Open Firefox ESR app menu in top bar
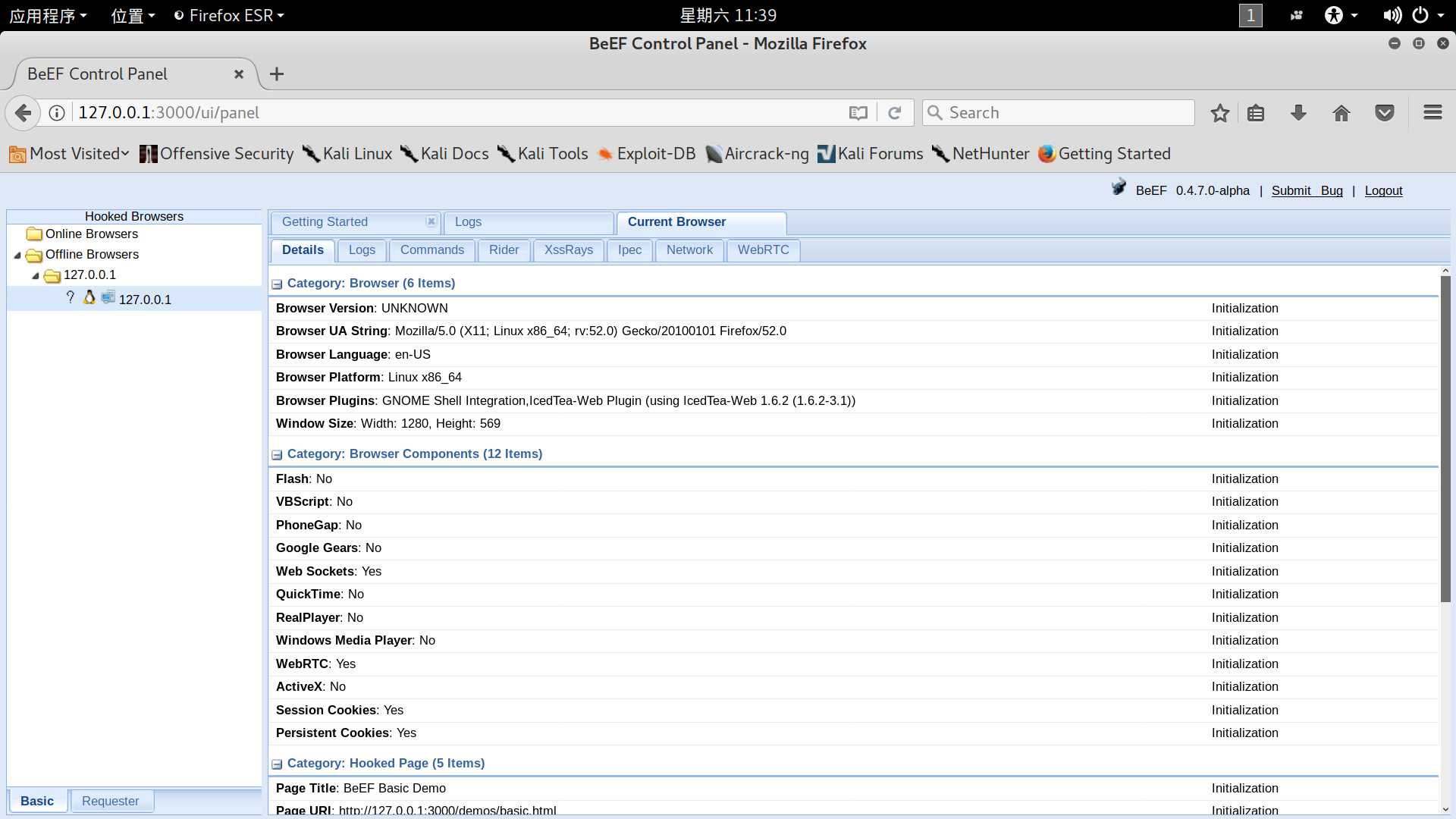This screenshot has height=819, width=1456. pyautogui.click(x=229, y=15)
